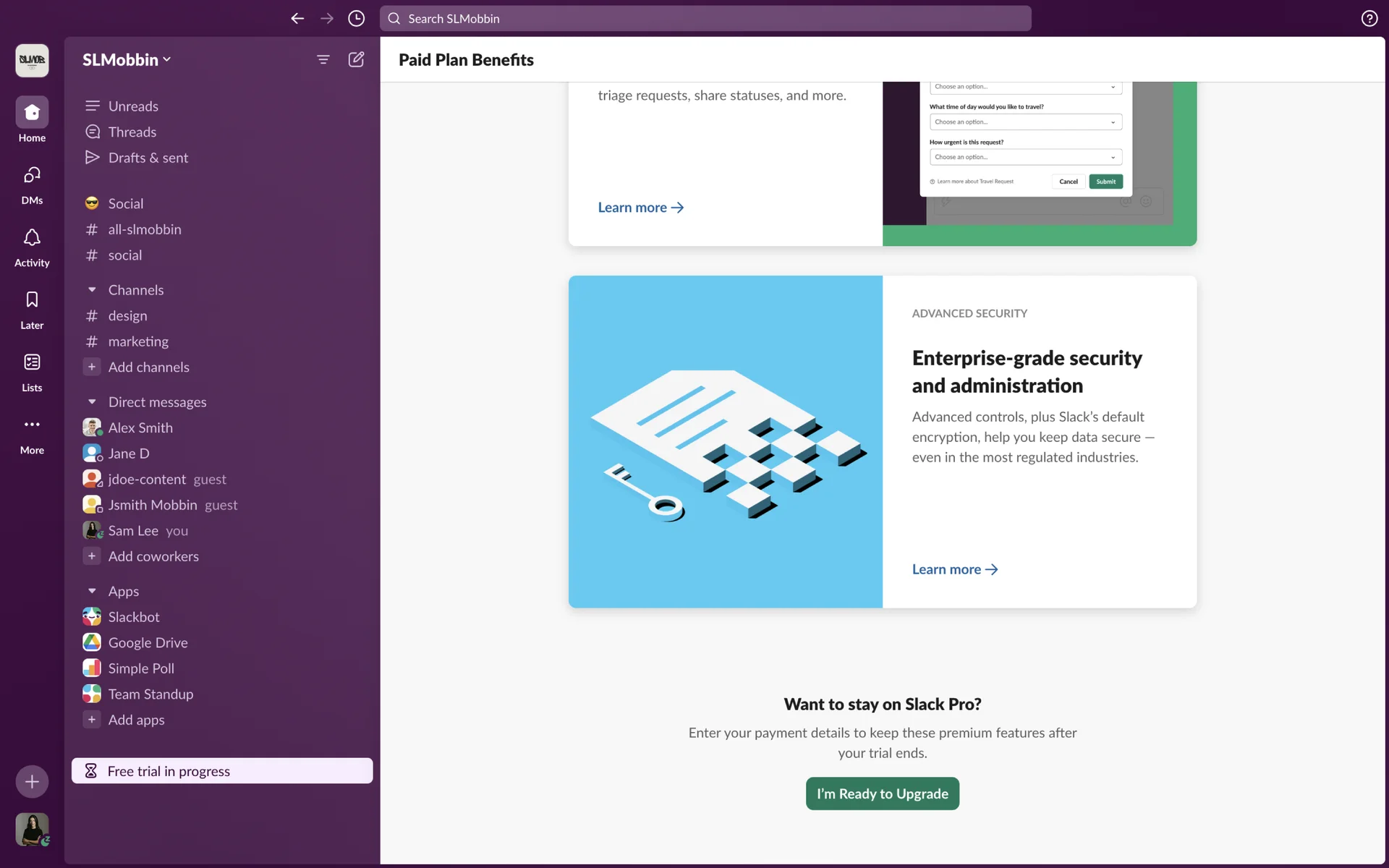Open the Lists icon in rail
The width and height of the screenshot is (1389, 868).
pos(32,362)
